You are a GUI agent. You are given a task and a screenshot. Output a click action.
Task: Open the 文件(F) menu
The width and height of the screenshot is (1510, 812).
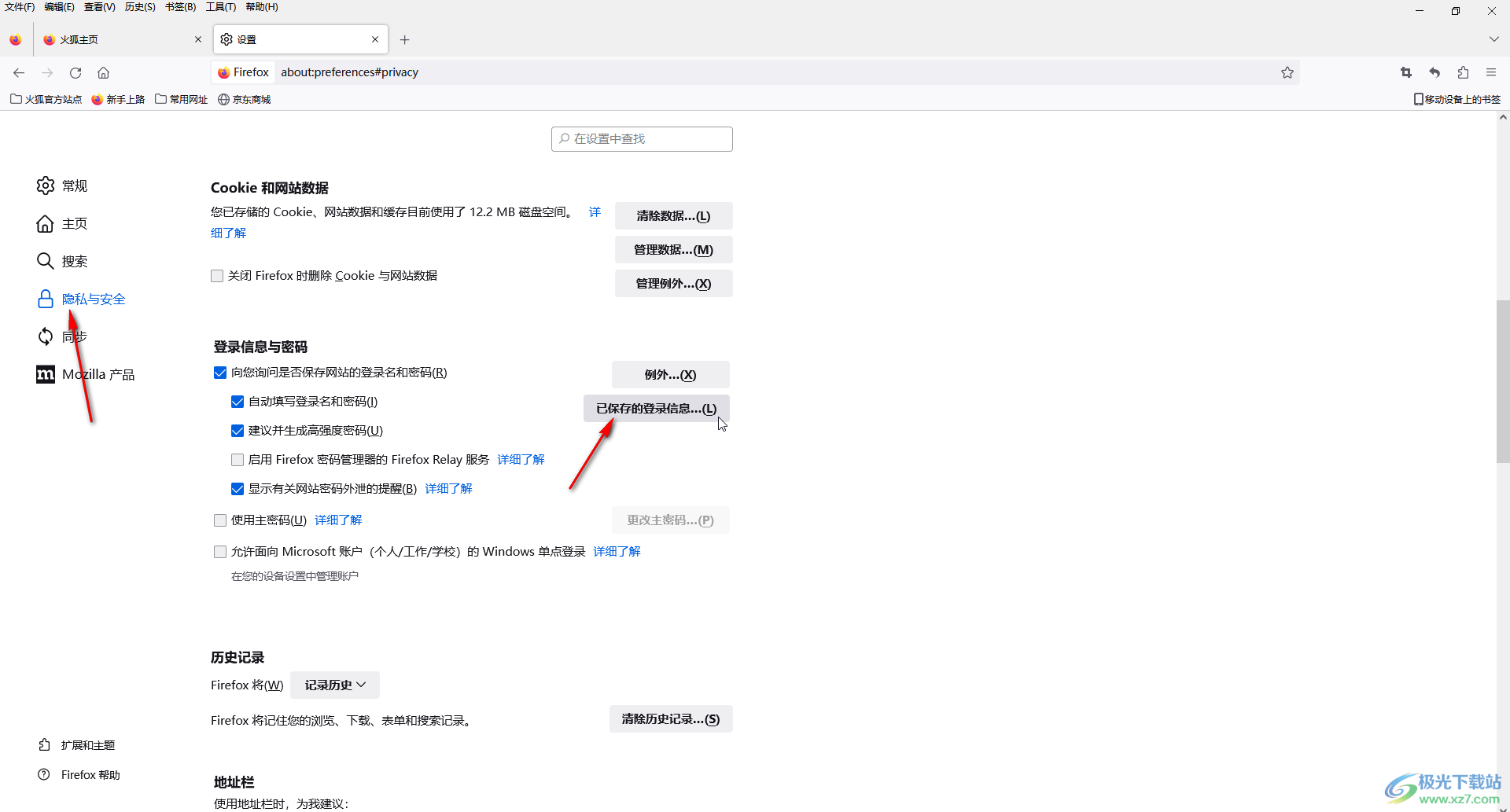tap(20, 7)
